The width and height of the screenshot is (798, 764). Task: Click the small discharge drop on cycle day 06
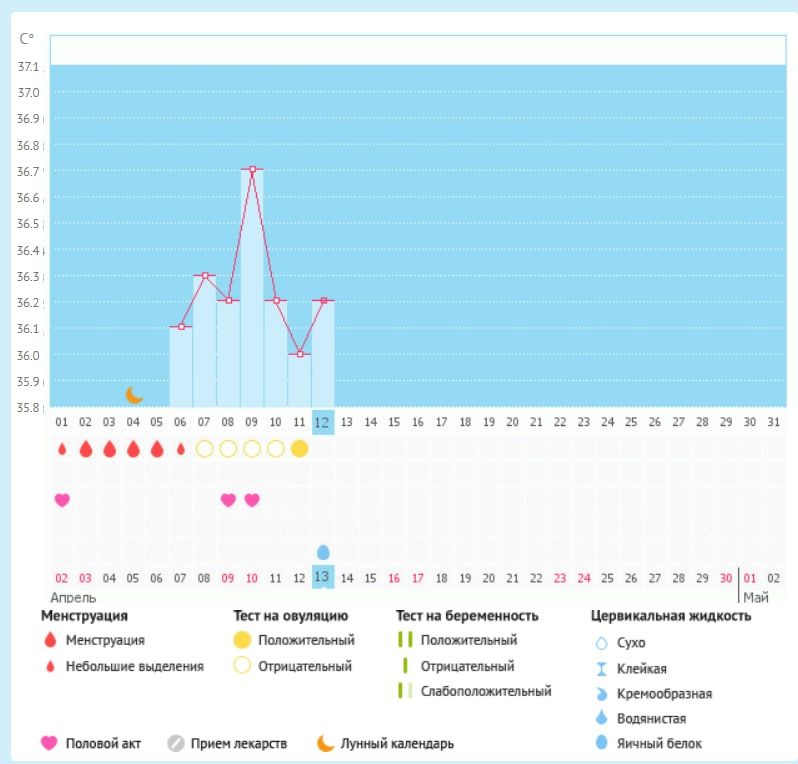[181, 449]
